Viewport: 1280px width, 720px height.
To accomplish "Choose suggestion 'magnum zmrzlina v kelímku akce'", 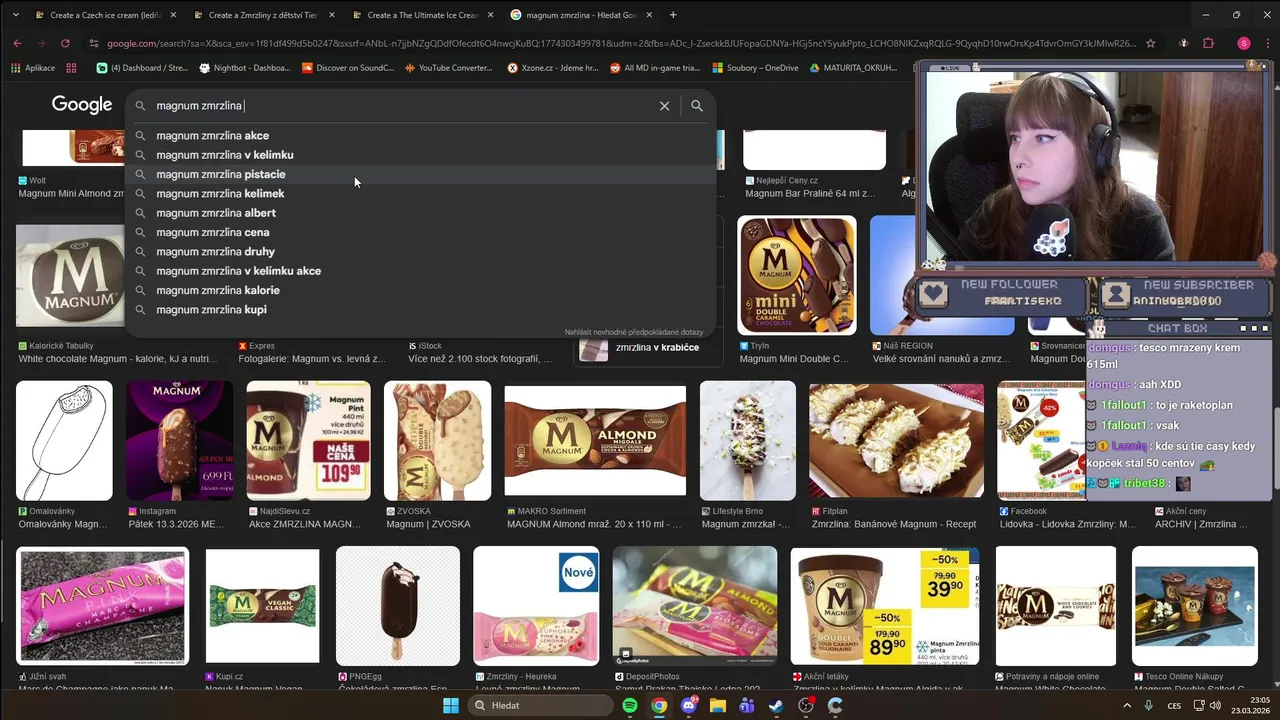I will click(x=420, y=271).
